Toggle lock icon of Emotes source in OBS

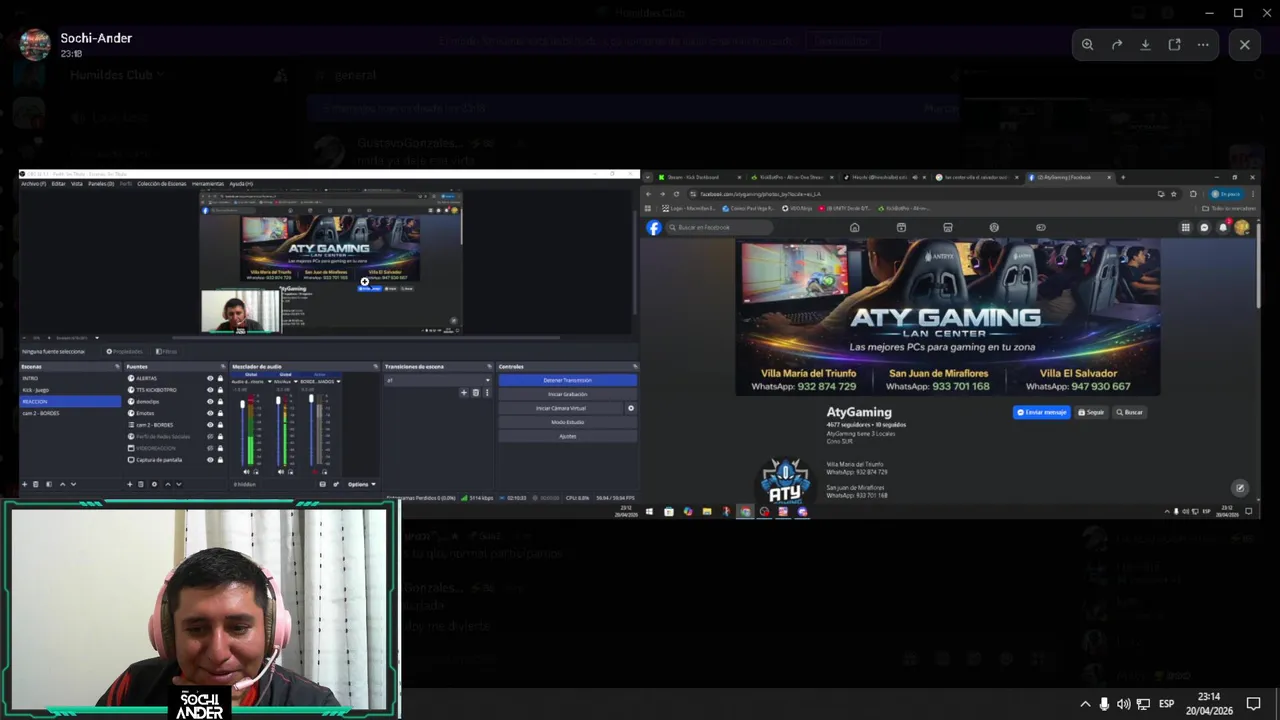click(220, 413)
